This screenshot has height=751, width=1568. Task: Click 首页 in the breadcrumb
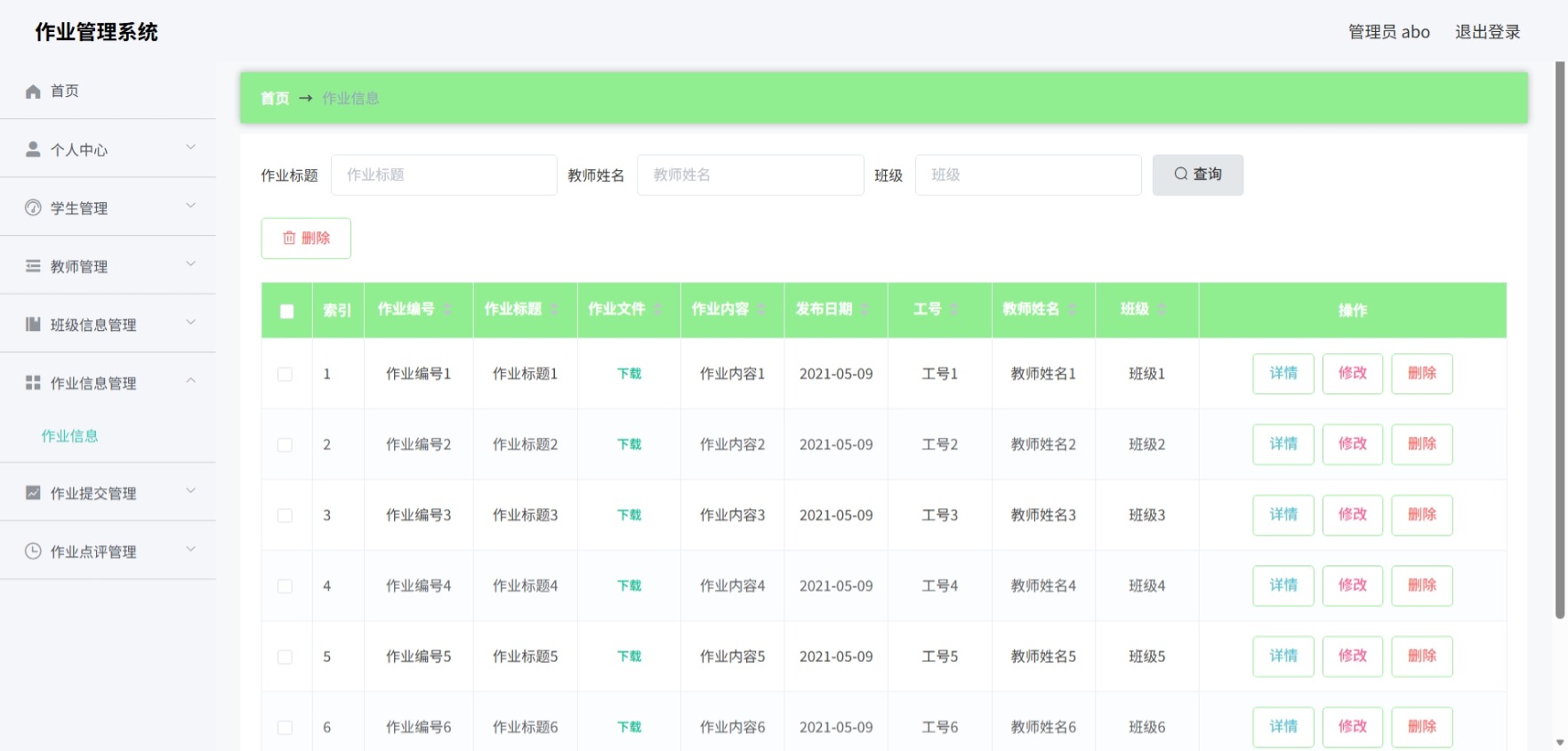[x=275, y=98]
